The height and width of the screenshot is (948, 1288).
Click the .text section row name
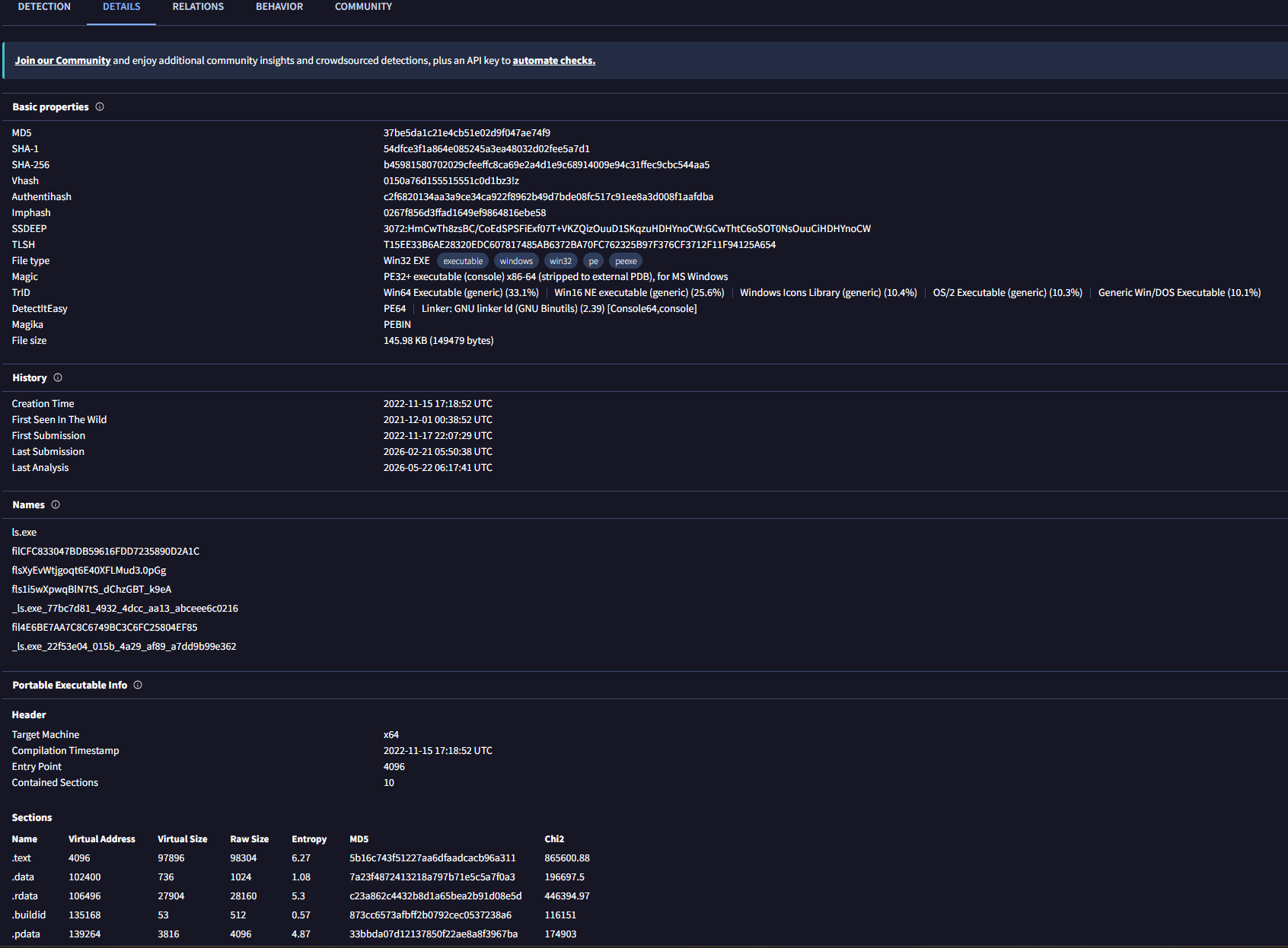[x=21, y=857]
